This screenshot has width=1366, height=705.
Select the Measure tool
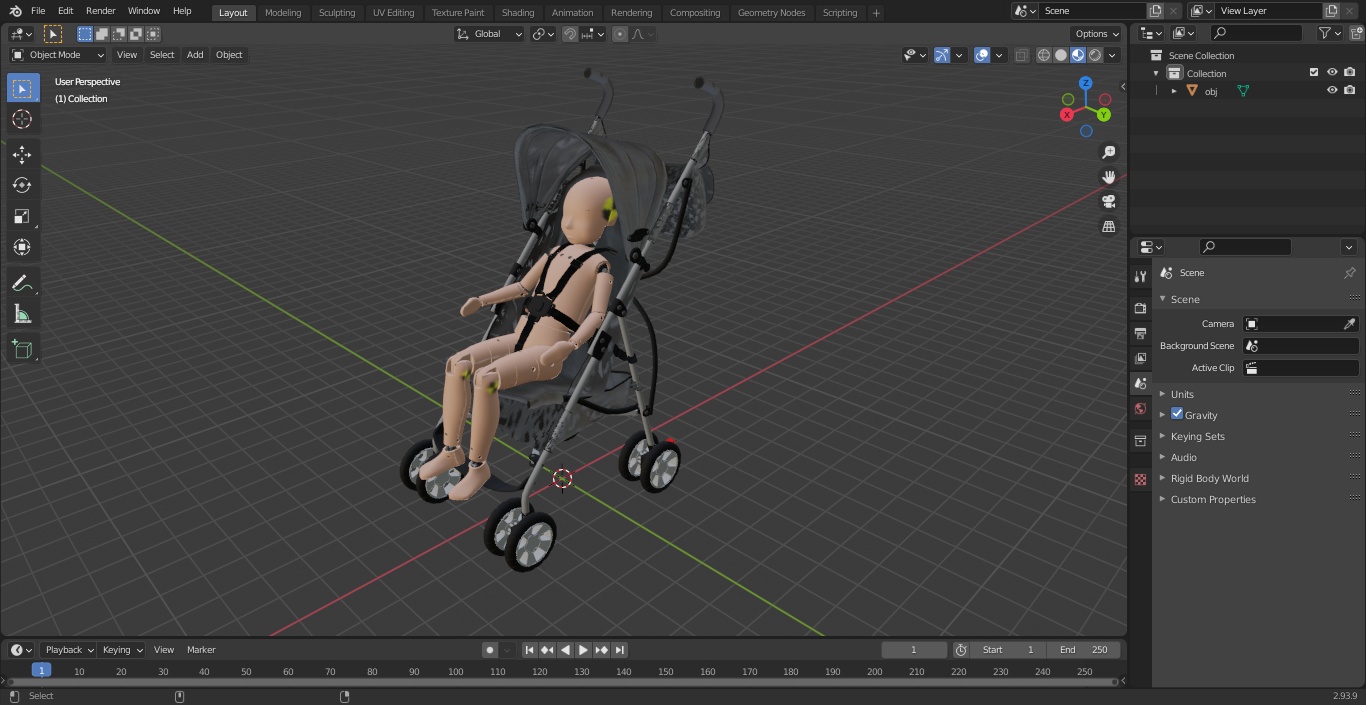[x=22, y=314]
